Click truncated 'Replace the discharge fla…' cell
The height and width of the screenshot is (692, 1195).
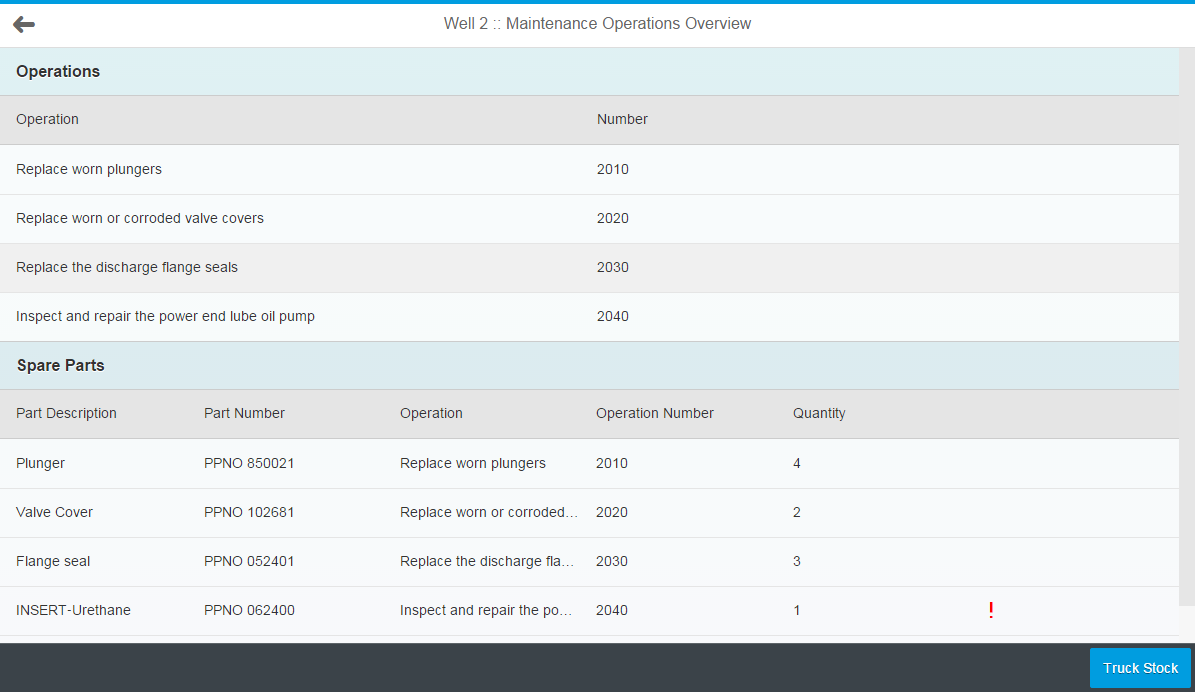(487, 562)
